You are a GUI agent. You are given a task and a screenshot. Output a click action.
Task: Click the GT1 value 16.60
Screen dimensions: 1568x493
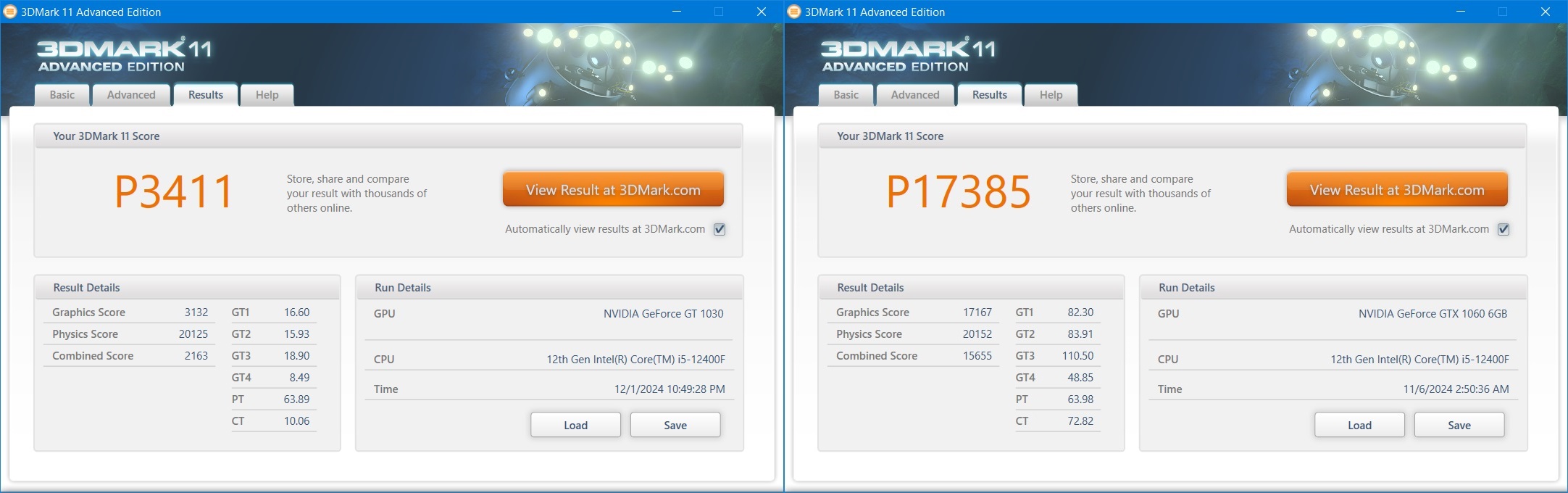[x=296, y=312]
